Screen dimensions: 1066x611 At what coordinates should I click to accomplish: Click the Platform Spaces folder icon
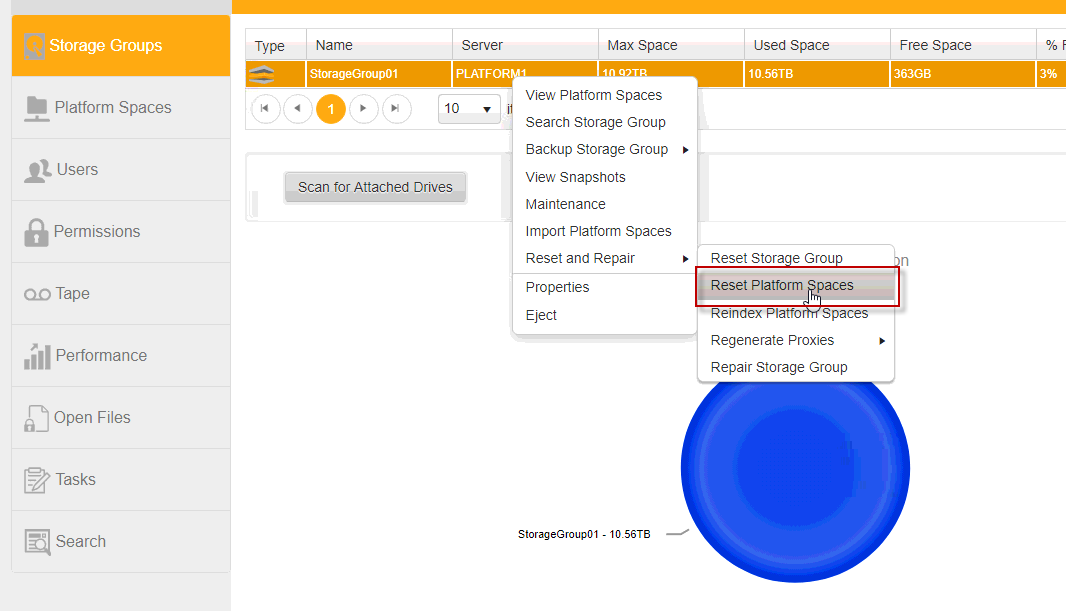36,109
